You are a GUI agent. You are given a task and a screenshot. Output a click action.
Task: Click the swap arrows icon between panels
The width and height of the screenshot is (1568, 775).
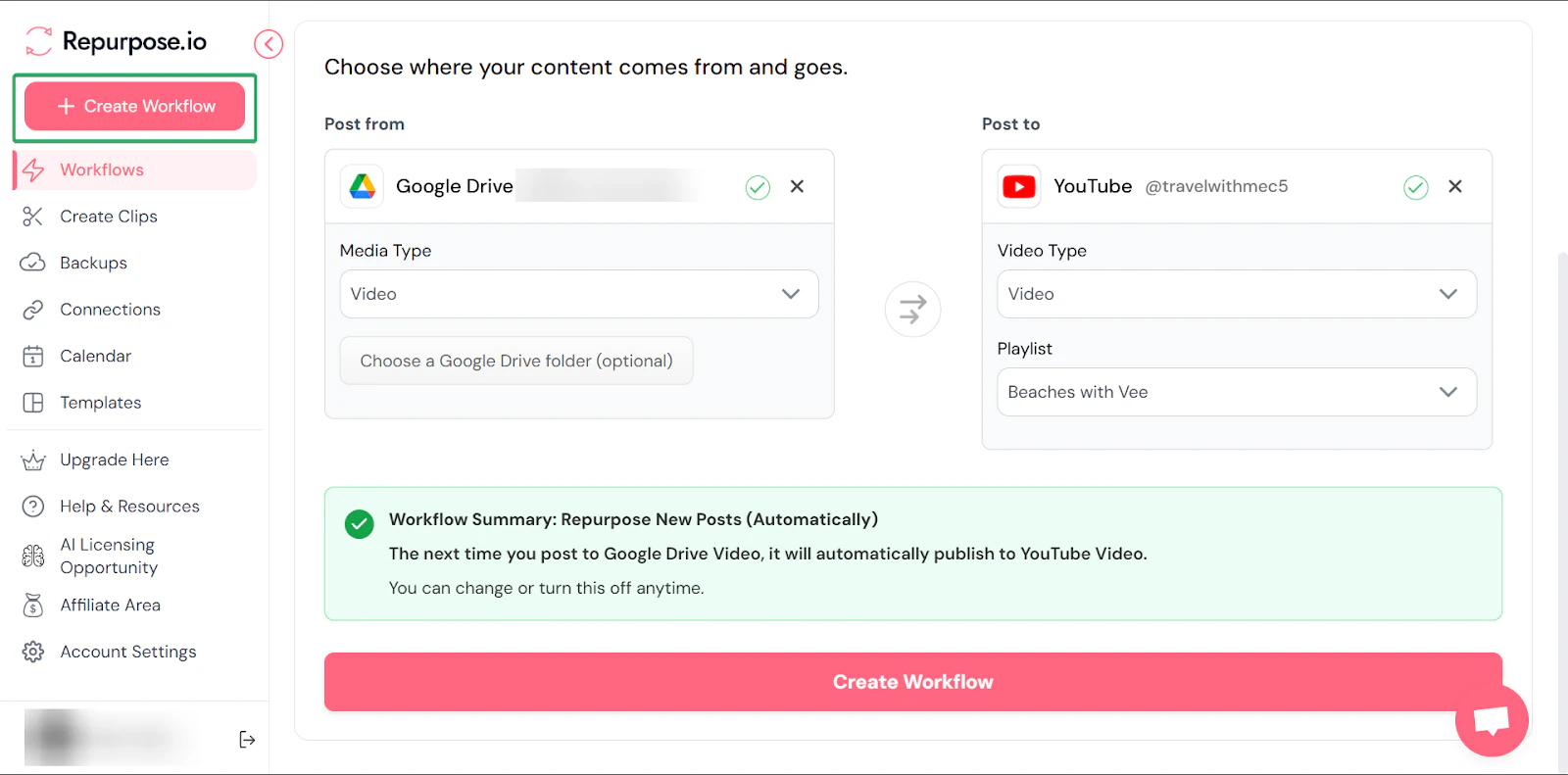tap(912, 310)
